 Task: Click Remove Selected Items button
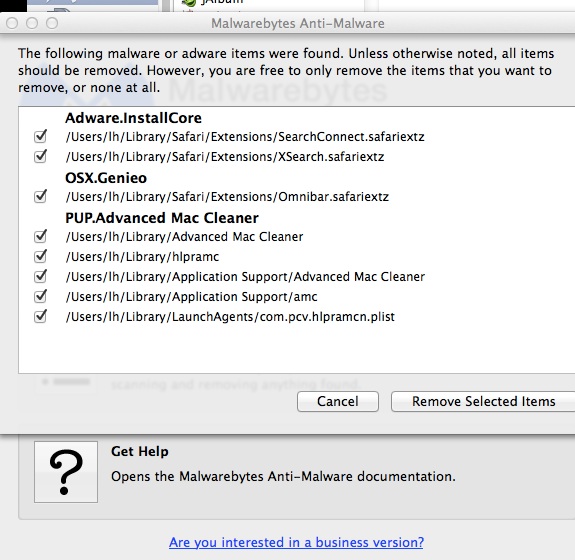[483, 401]
